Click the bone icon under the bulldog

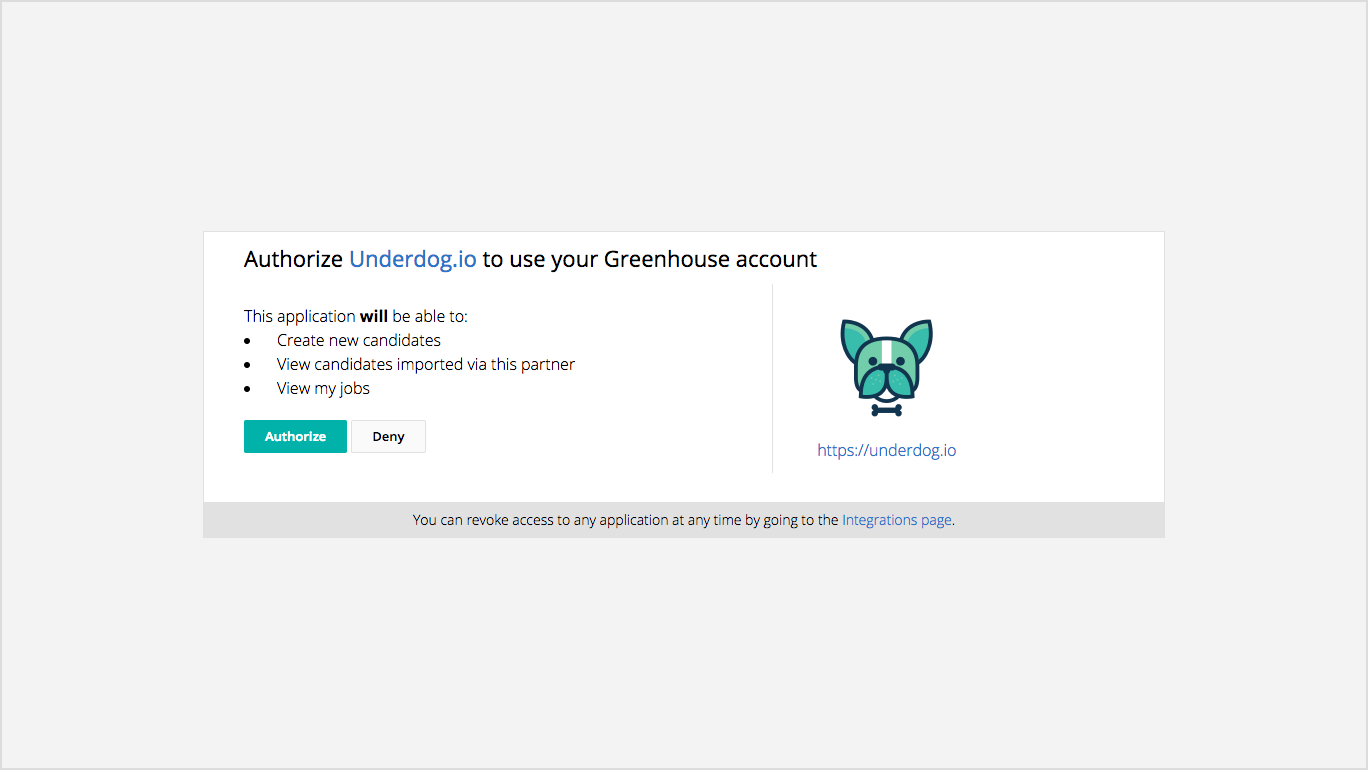click(887, 410)
